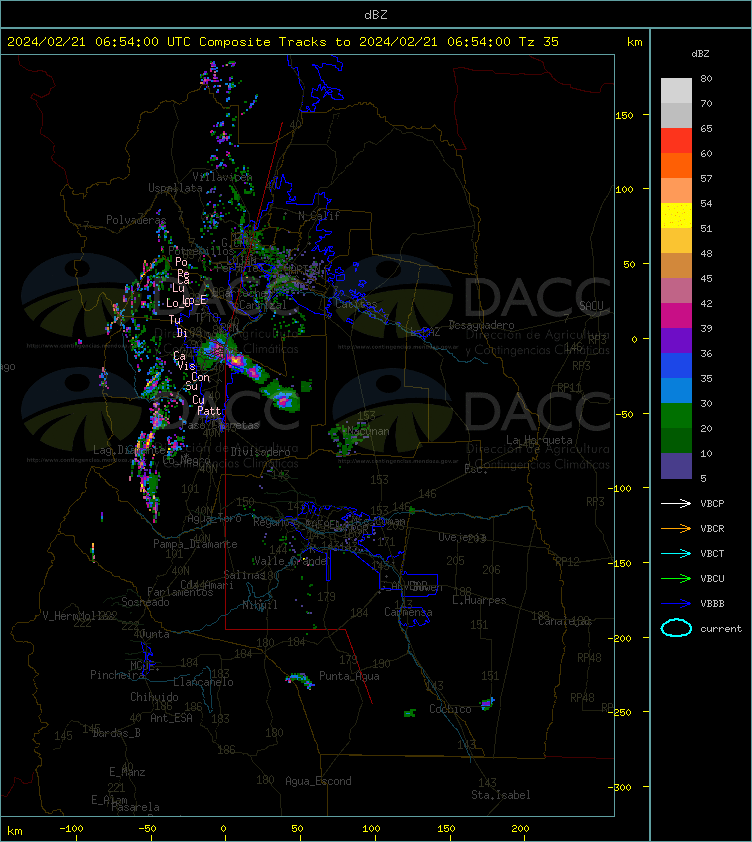Viewport: 752px width, 842px height.
Task: Click the 'VBCT' legend label
Action: (712, 554)
